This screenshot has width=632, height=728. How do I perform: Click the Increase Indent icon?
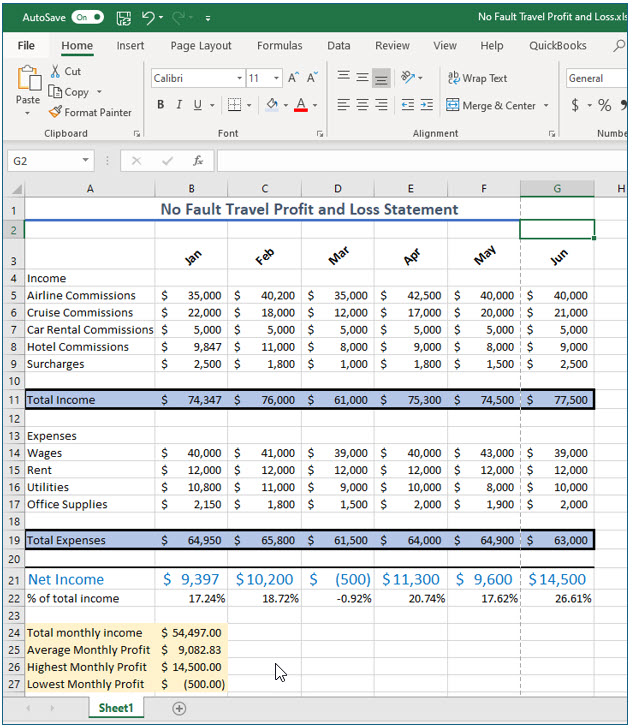(426, 105)
